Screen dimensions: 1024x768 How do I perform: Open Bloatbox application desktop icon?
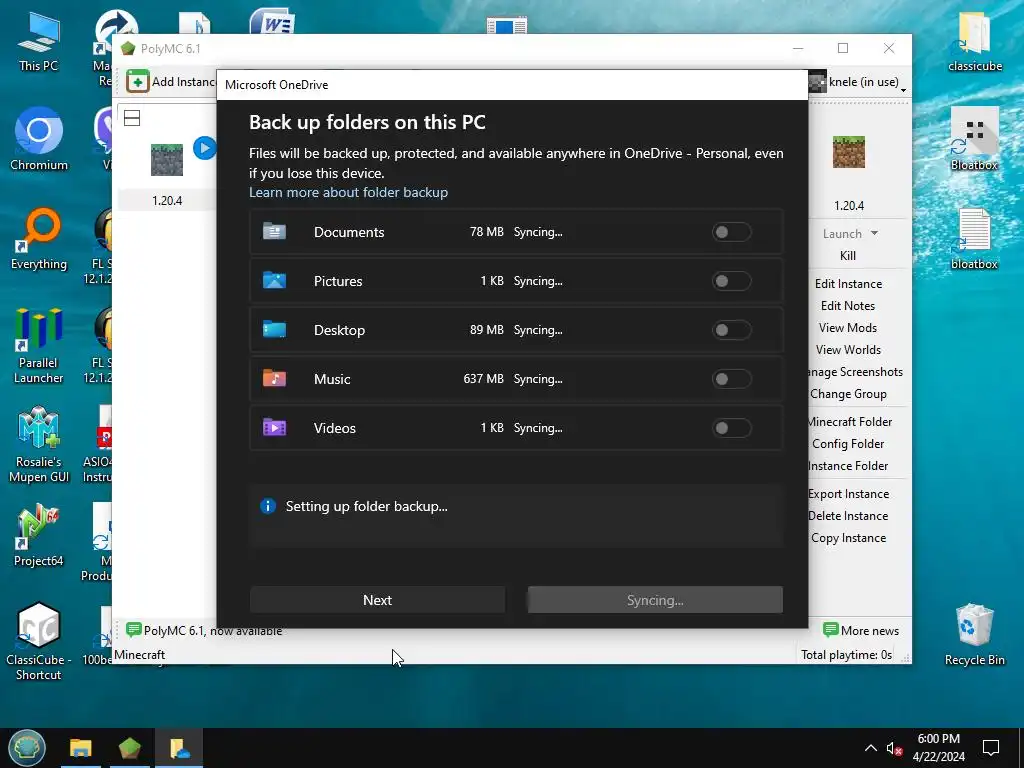click(x=974, y=140)
